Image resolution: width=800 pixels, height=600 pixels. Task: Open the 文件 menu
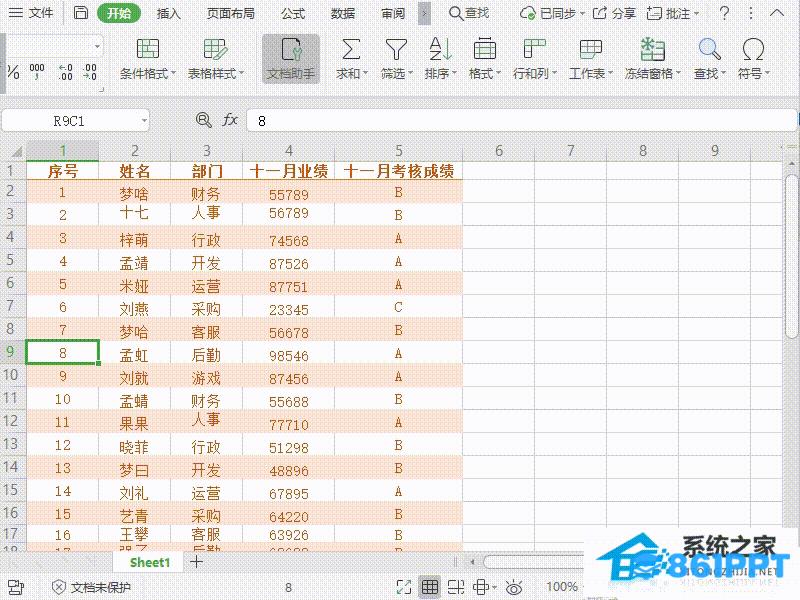[31, 13]
